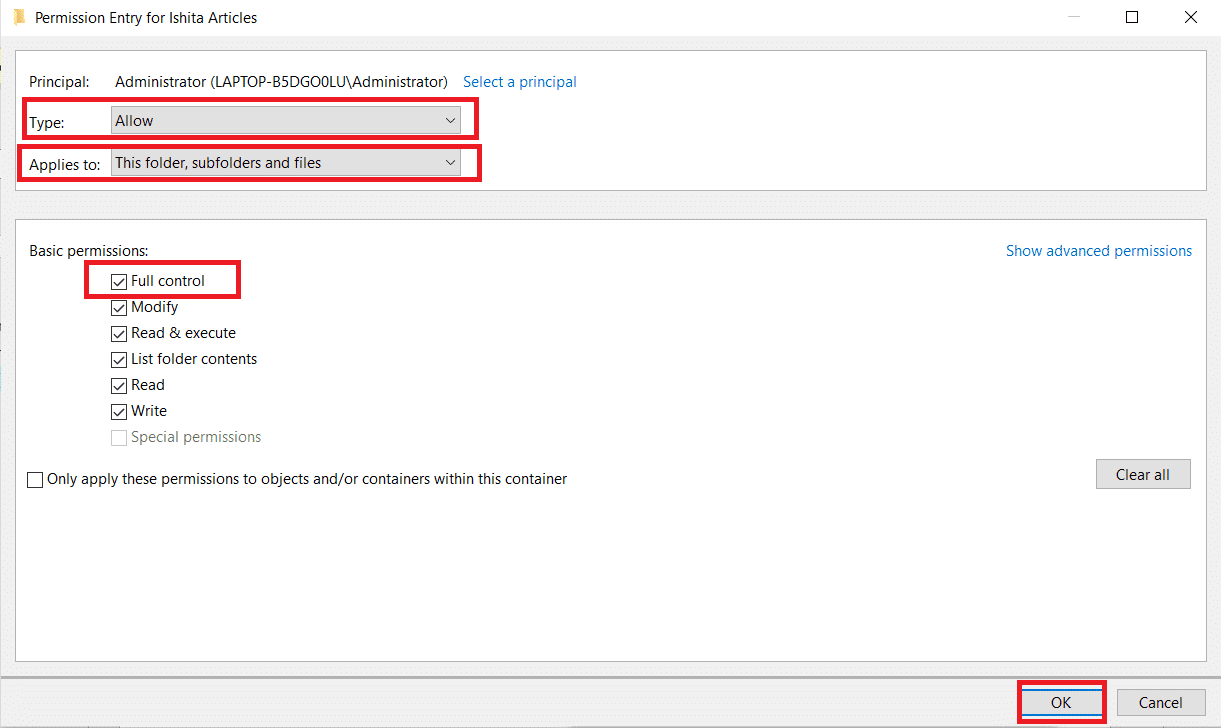Click Show advanced permissions link
Screen dimensions: 1221x728
click(x=1098, y=250)
